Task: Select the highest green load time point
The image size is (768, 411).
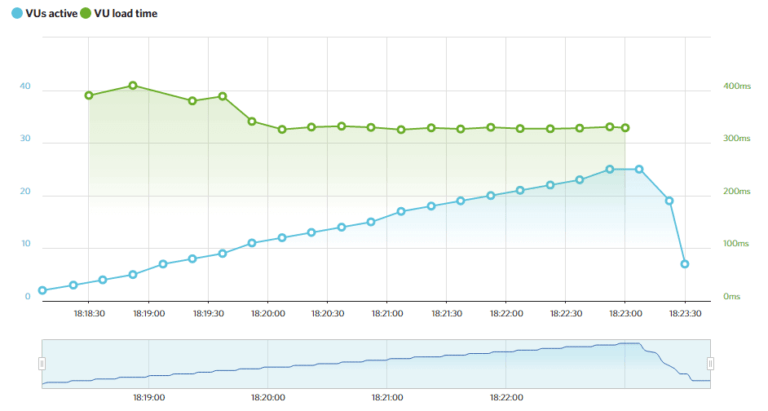Action: coord(133,86)
